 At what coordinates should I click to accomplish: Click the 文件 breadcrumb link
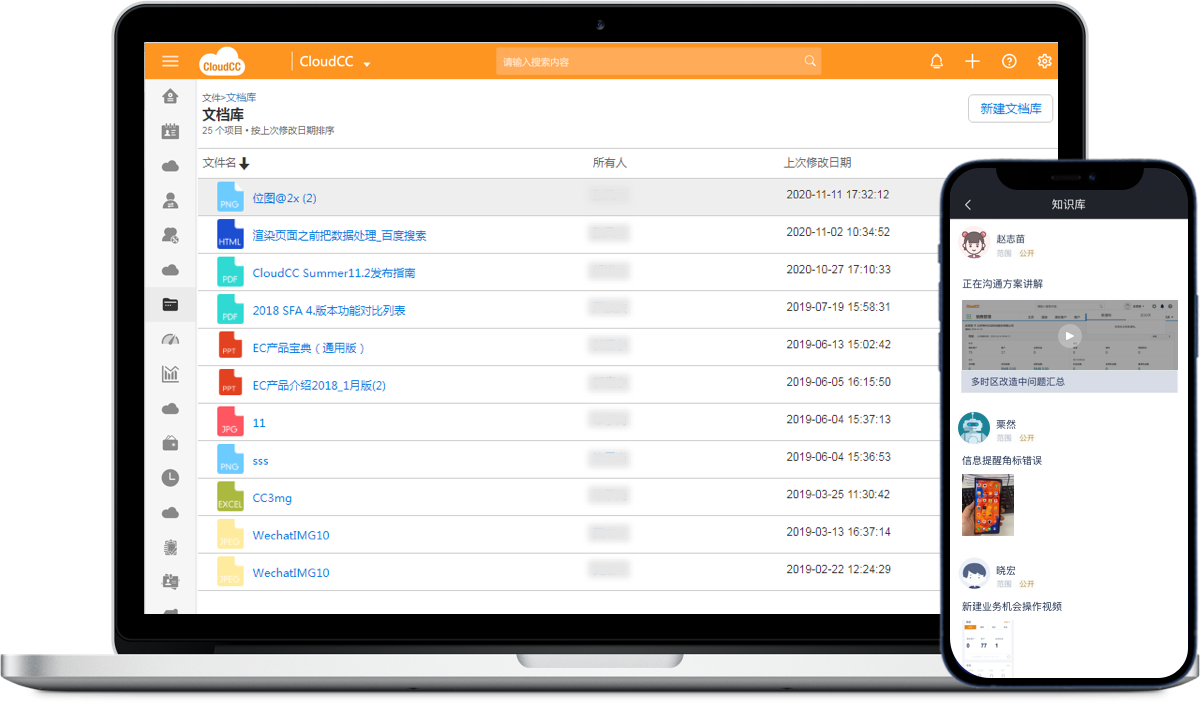click(210, 98)
